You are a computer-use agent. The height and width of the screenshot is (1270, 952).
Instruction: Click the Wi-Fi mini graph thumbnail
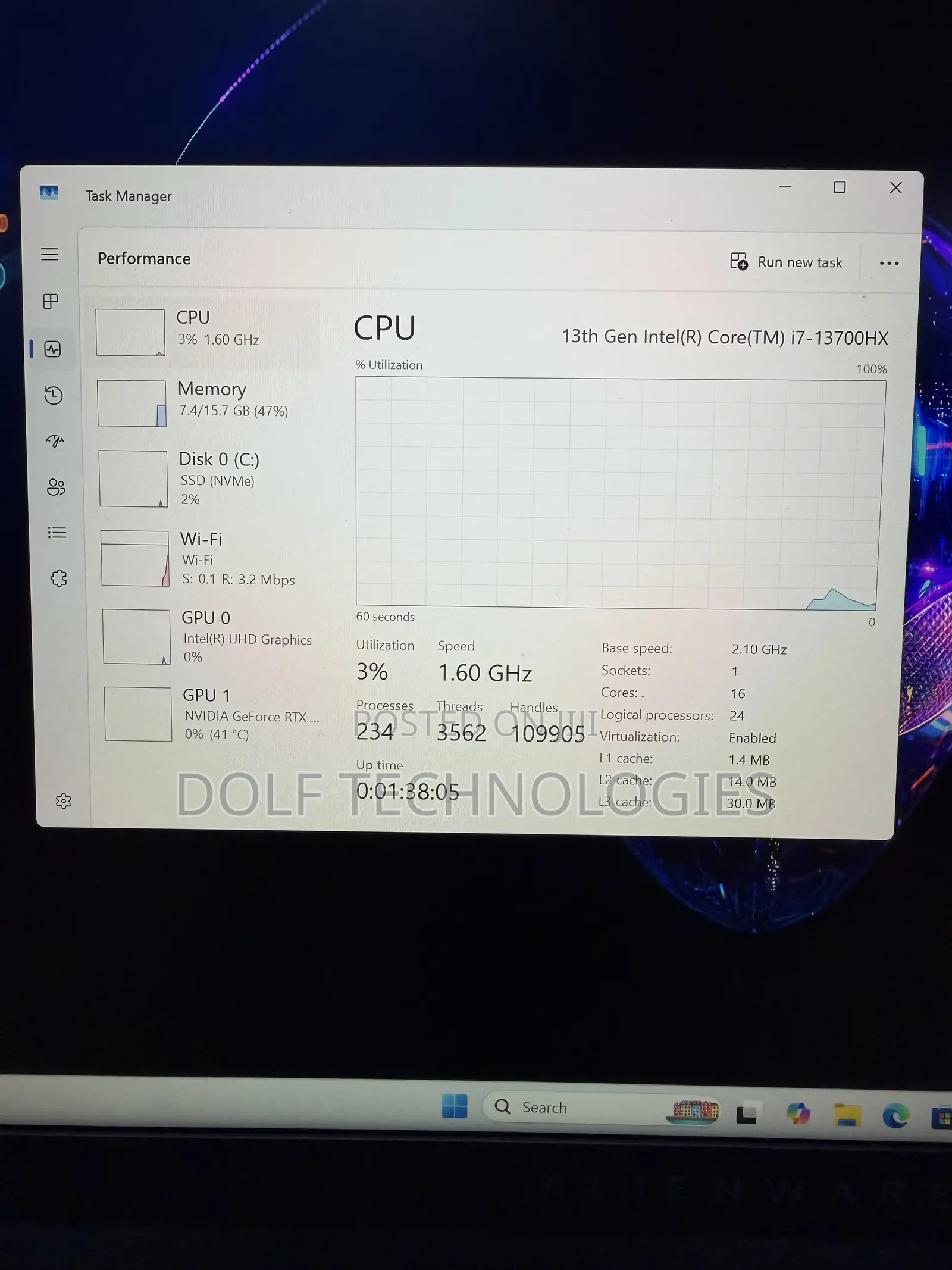click(x=135, y=558)
